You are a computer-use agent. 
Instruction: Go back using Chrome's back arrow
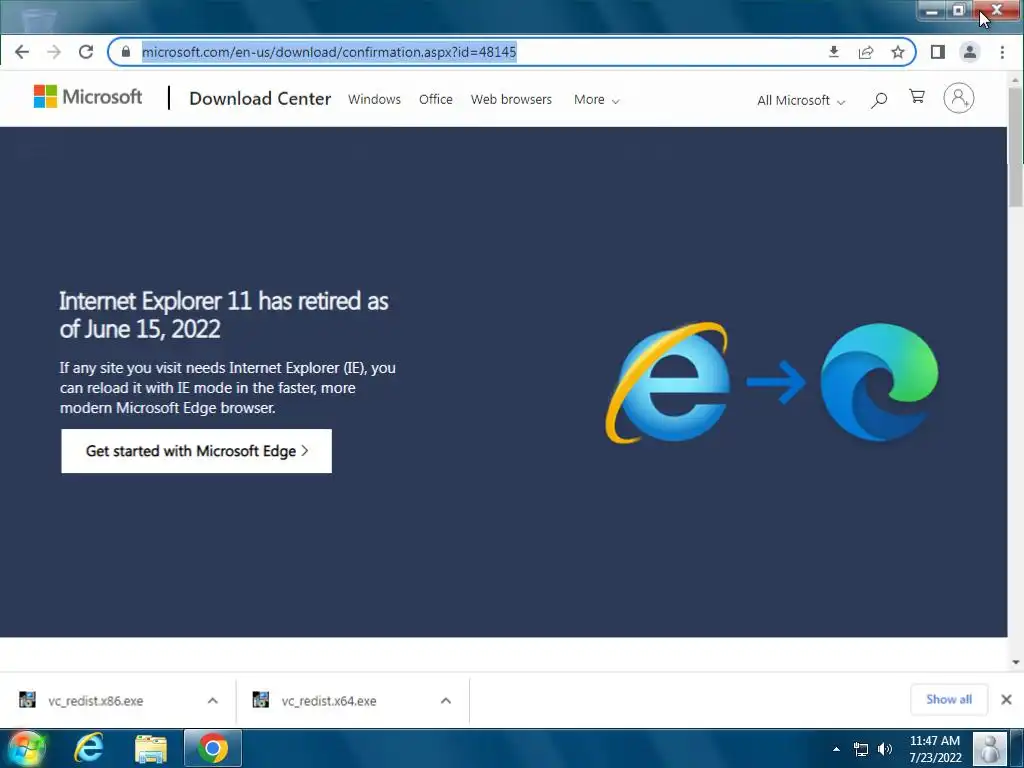pyautogui.click(x=22, y=52)
